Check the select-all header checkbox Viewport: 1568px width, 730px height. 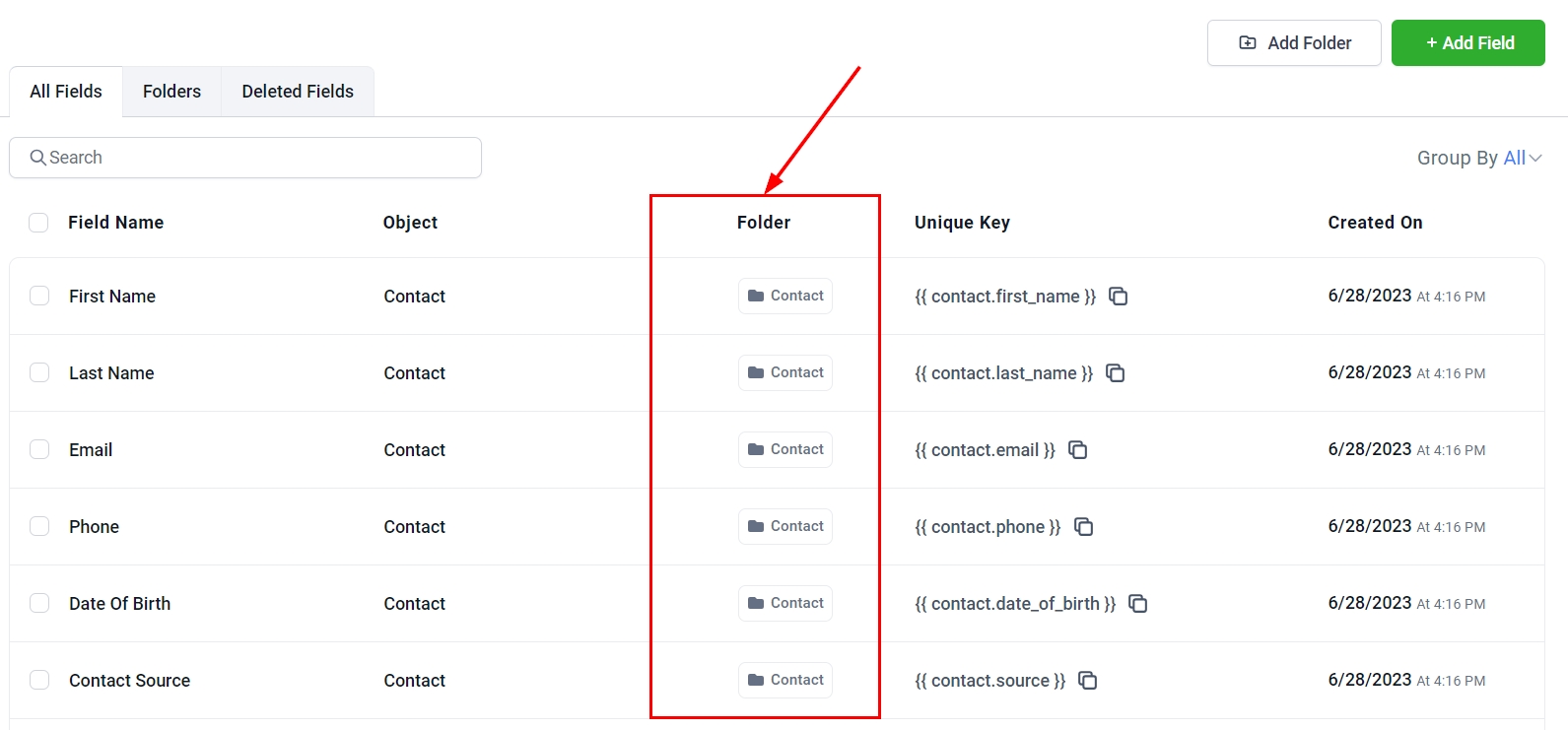point(38,223)
